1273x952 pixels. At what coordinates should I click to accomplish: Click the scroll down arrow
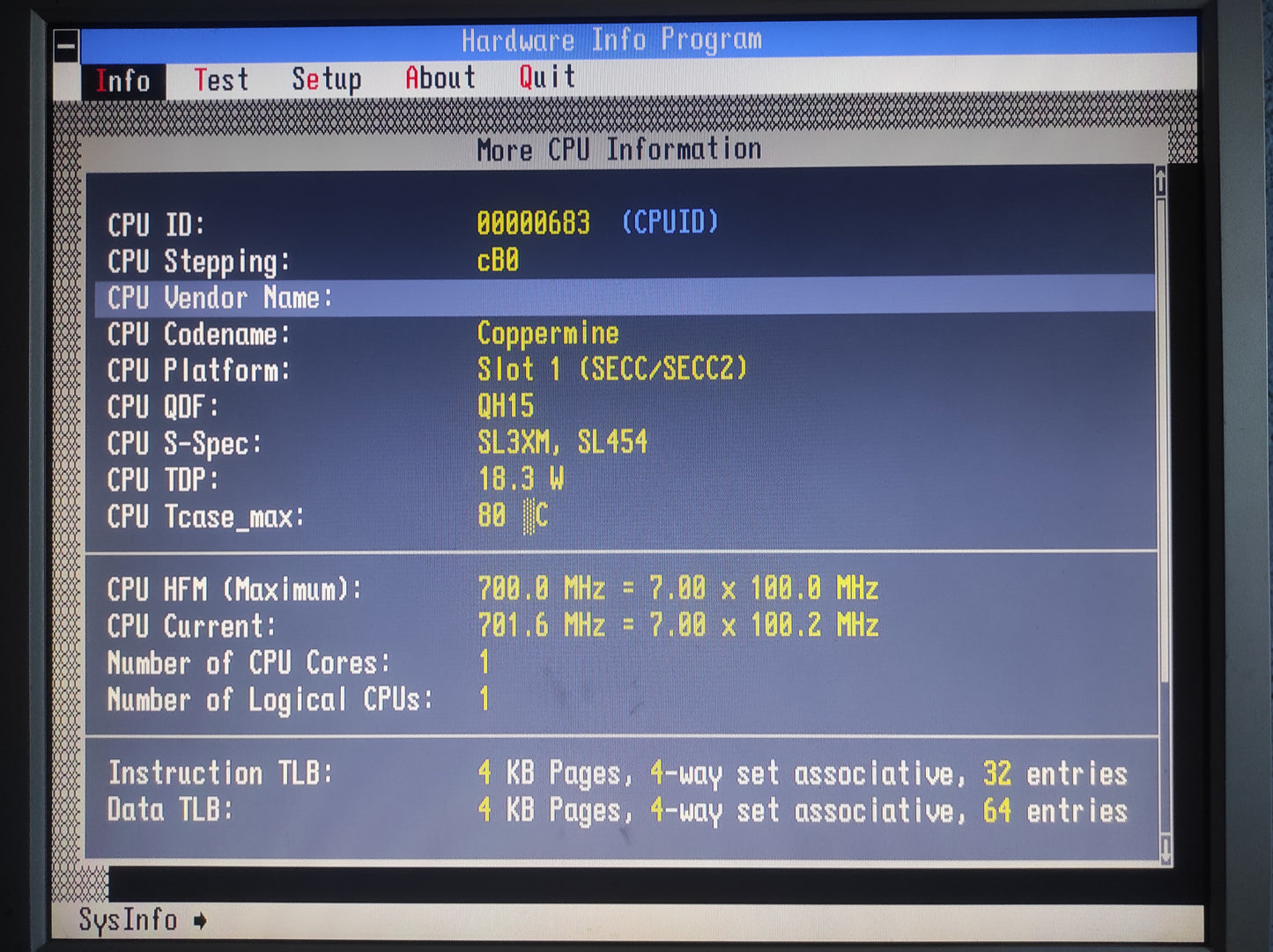(x=1166, y=850)
